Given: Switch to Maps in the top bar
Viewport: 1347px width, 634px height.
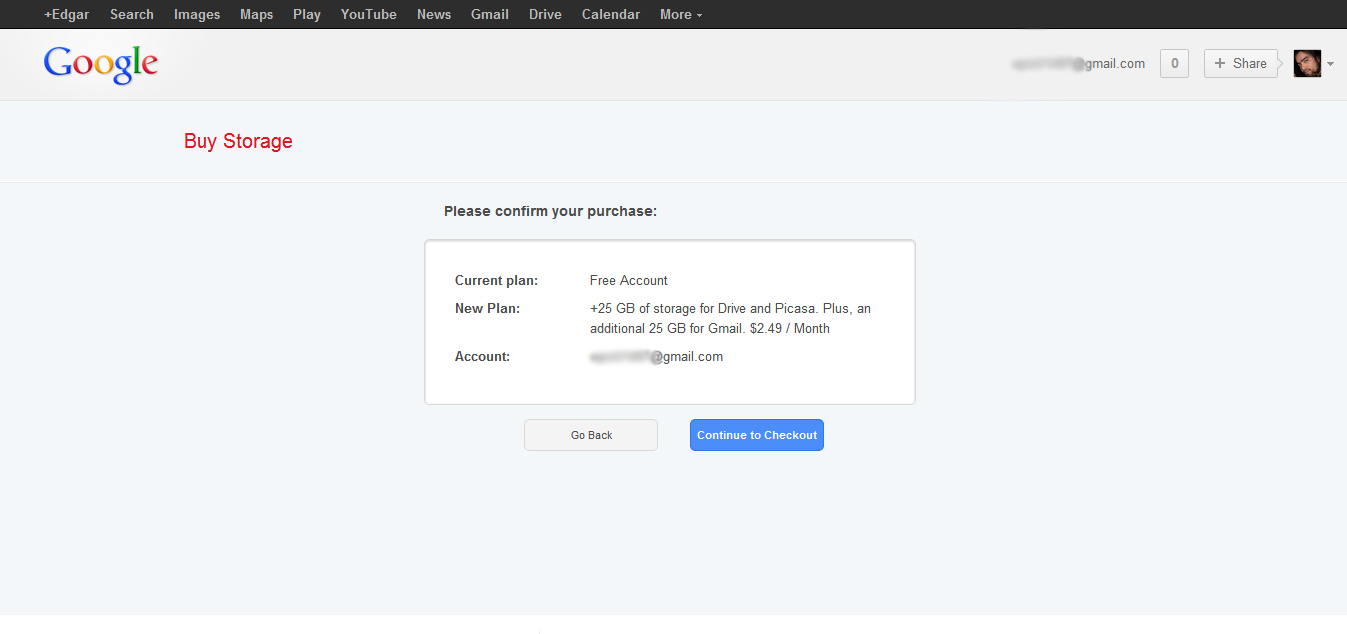Looking at the screenshot, I should click(x=256, y=14).
